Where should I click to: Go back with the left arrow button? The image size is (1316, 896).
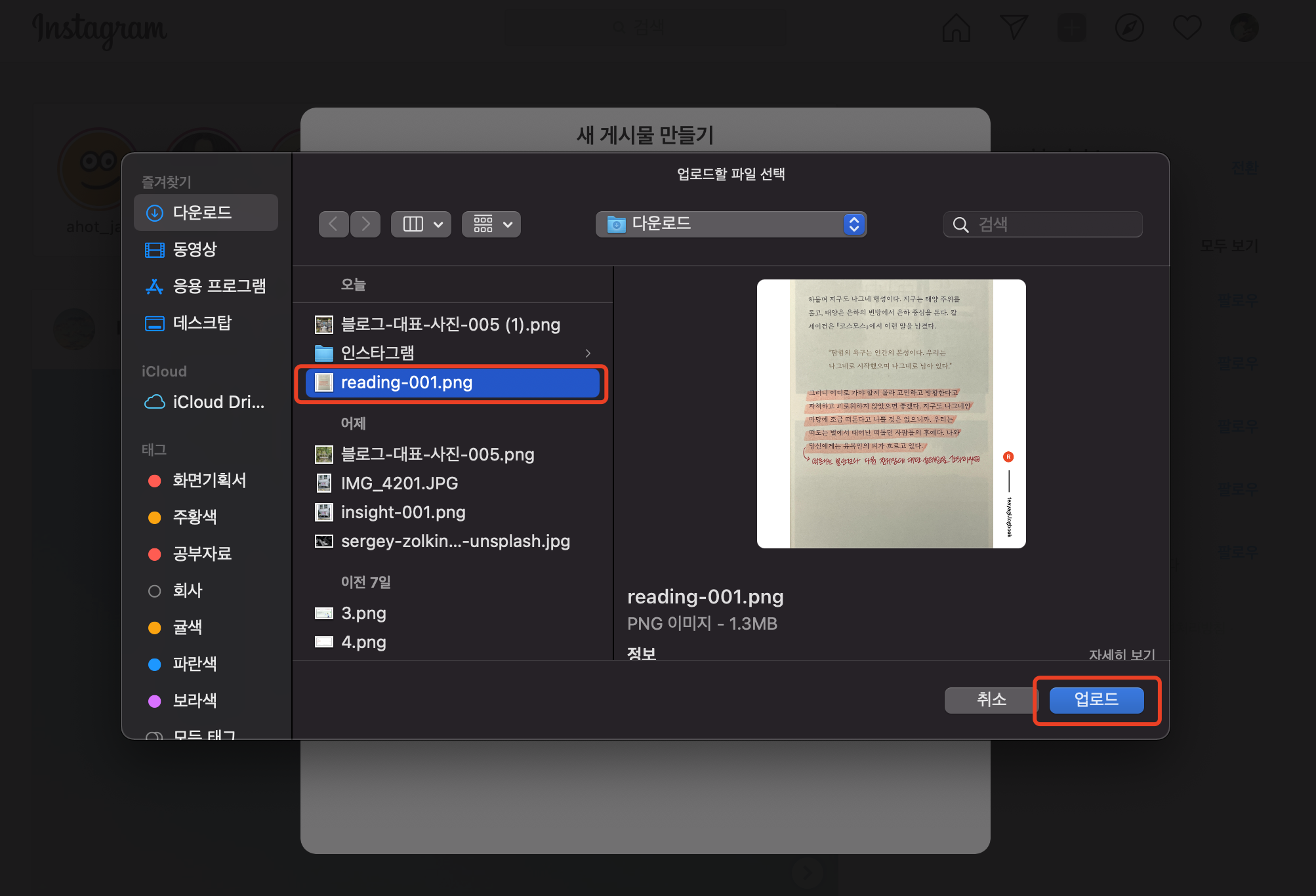[x=333, y=224]
